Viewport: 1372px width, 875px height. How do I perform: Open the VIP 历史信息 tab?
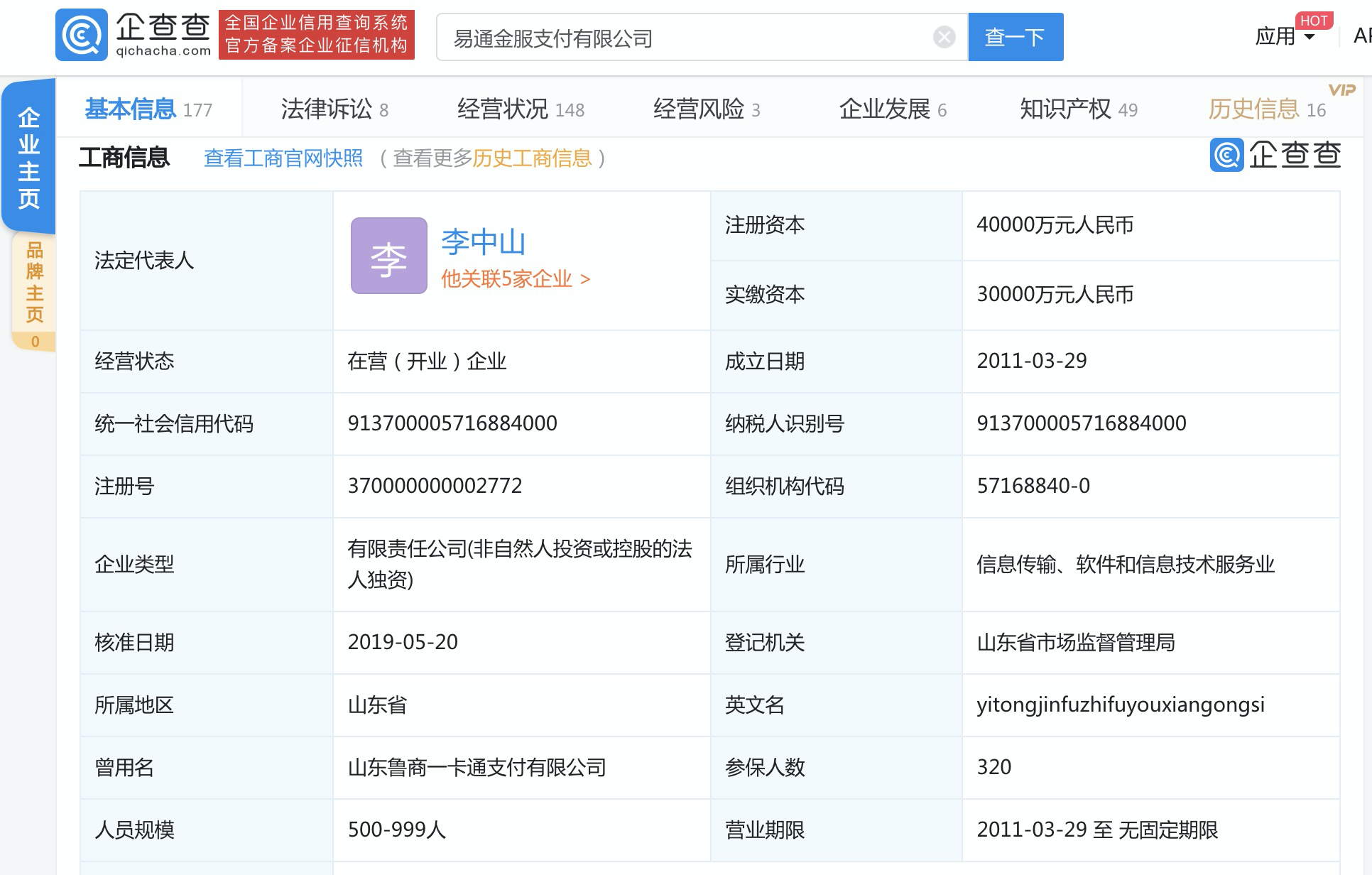click(1268, 109)
